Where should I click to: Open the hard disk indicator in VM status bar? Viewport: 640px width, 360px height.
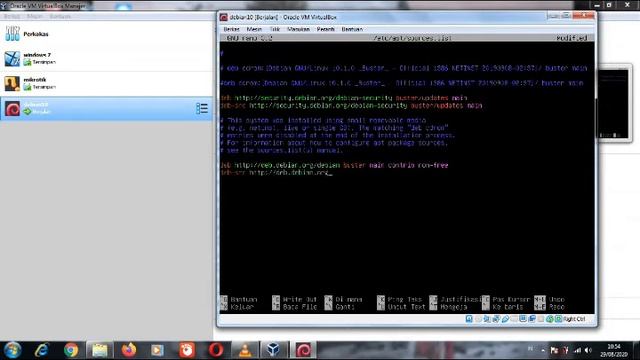(469, 319)
